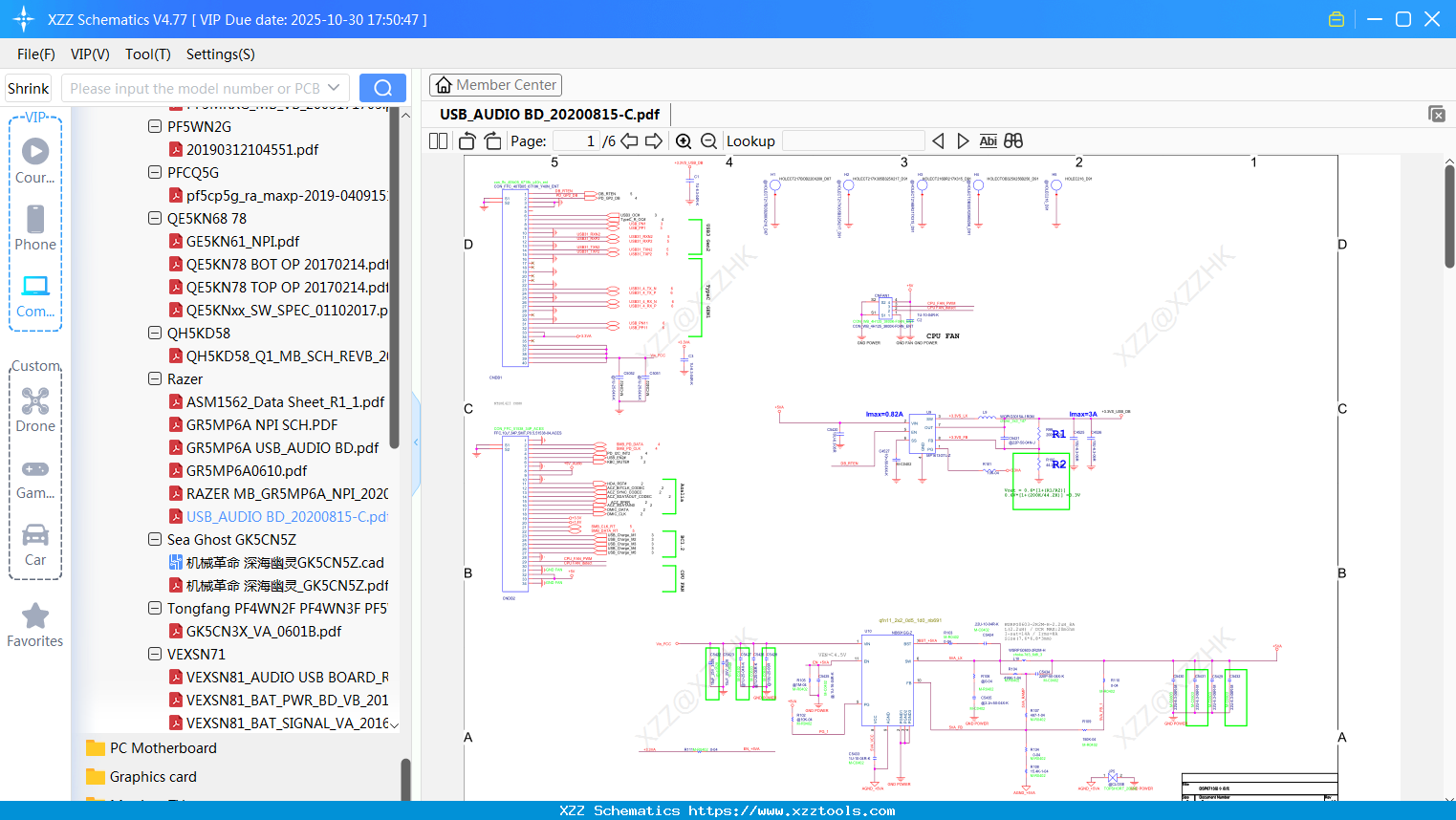Go to the next page arrow
Screen dimensions: 1456x820
(654, 141)
